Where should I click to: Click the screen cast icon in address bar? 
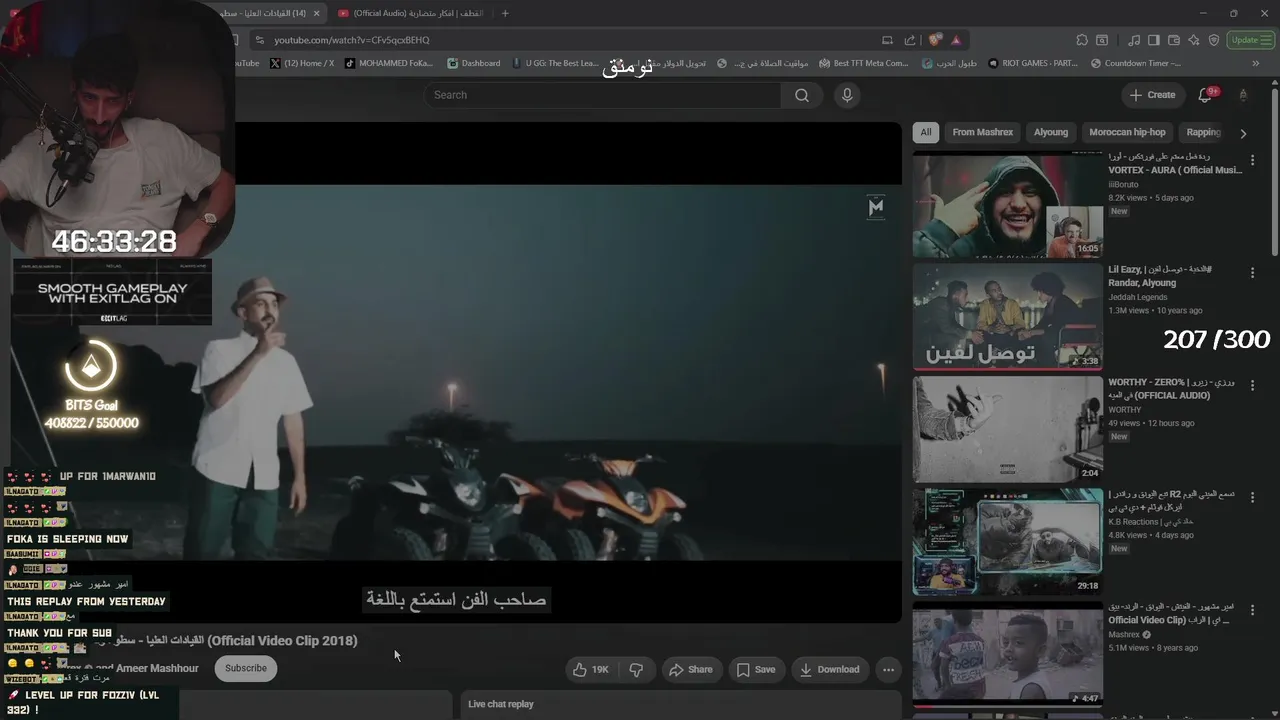coord(887,40)
